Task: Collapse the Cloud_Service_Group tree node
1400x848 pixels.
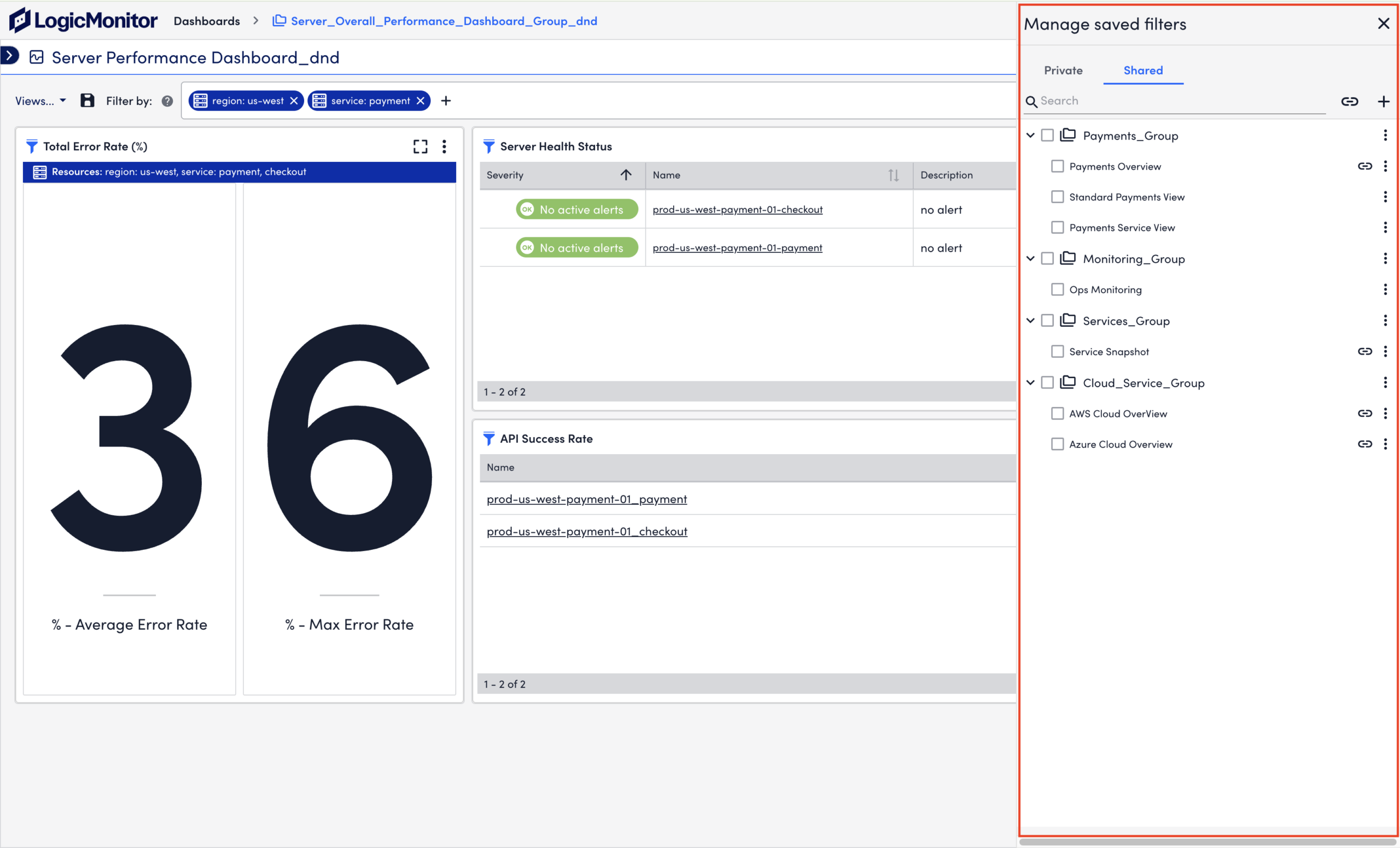Action: (1030, 382)
